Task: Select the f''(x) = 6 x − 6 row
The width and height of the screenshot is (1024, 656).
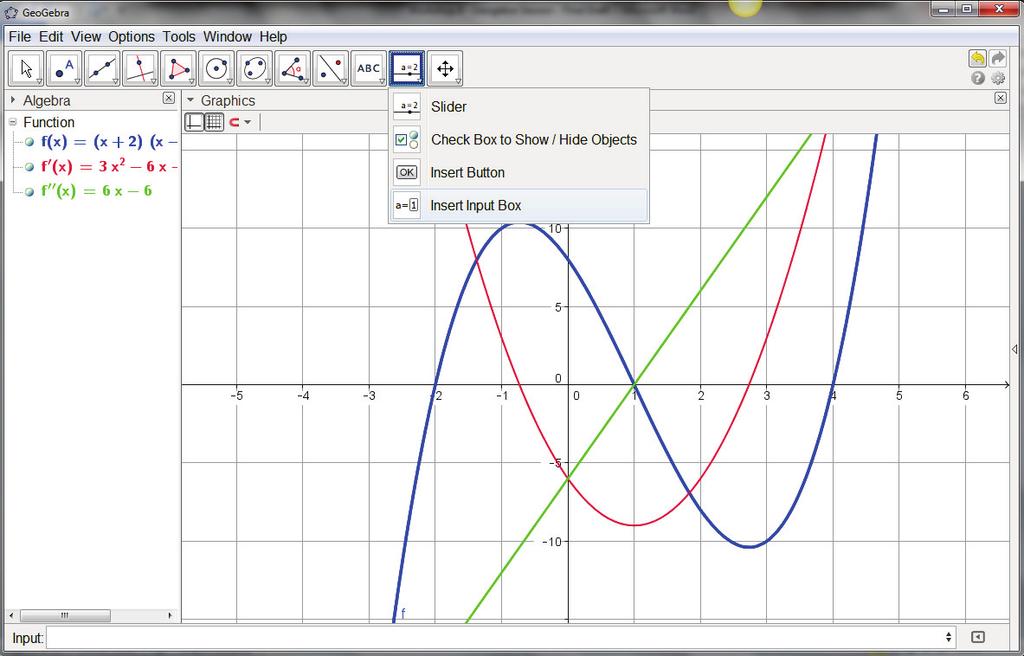Action: (96, 191)
